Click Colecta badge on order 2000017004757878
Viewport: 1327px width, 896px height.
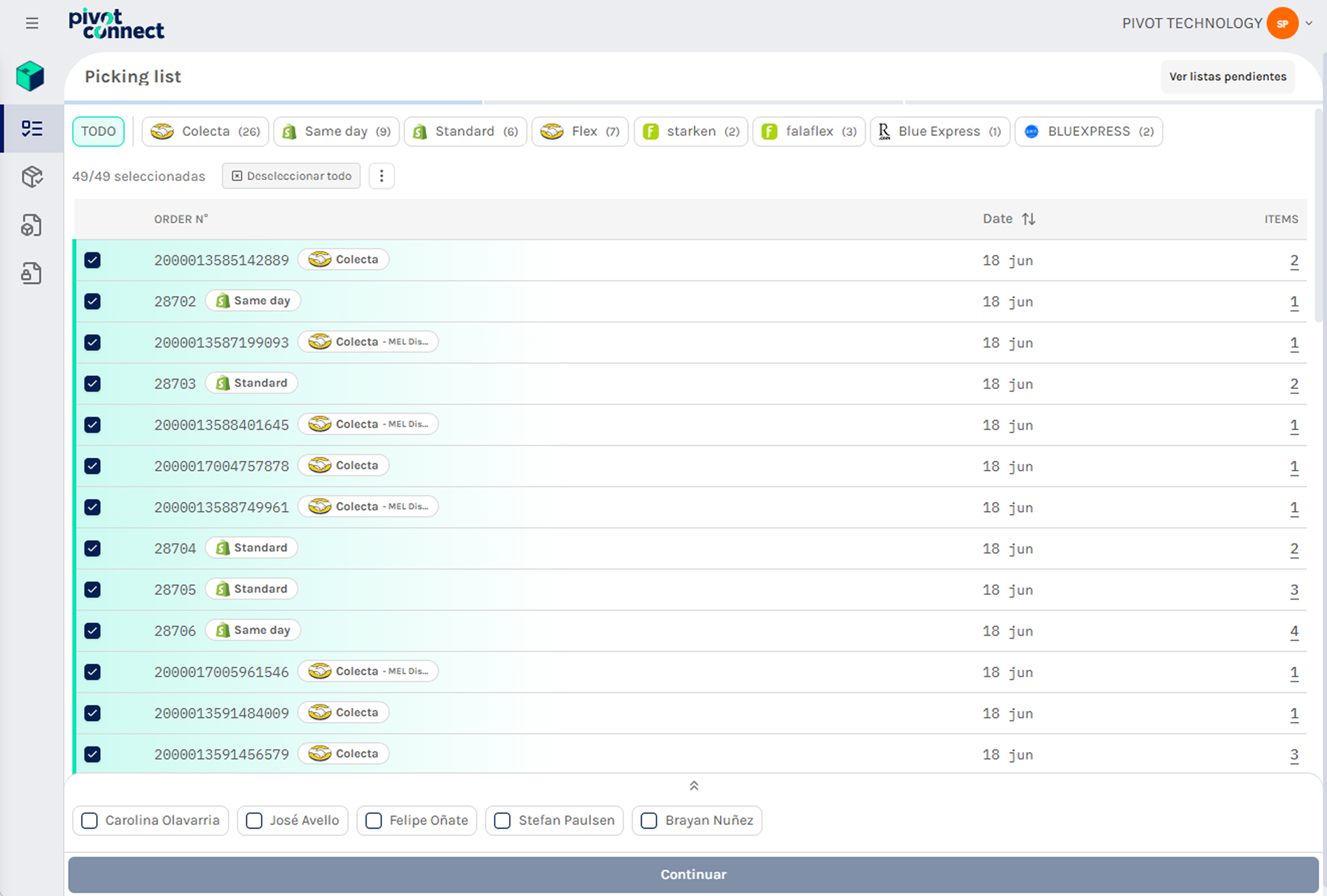pyautogui.click(x=344, y=465)
